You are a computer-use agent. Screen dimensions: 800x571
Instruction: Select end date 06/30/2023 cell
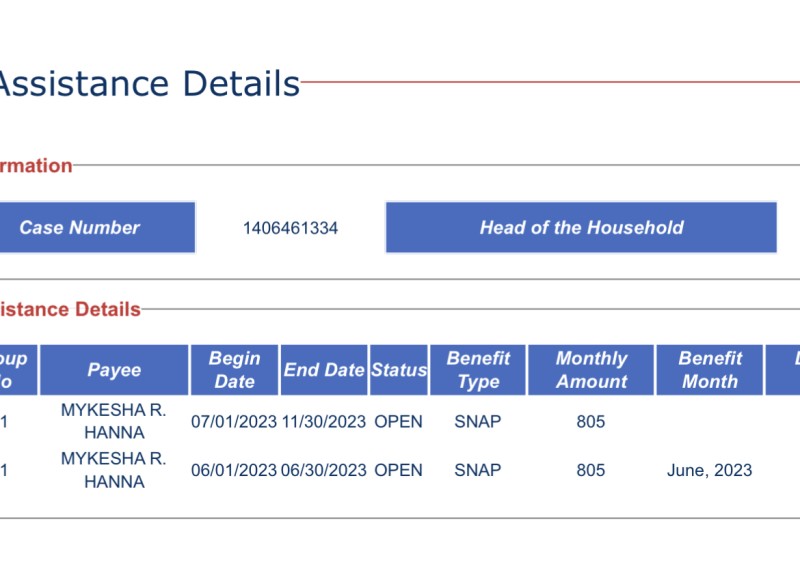point(324,470)
